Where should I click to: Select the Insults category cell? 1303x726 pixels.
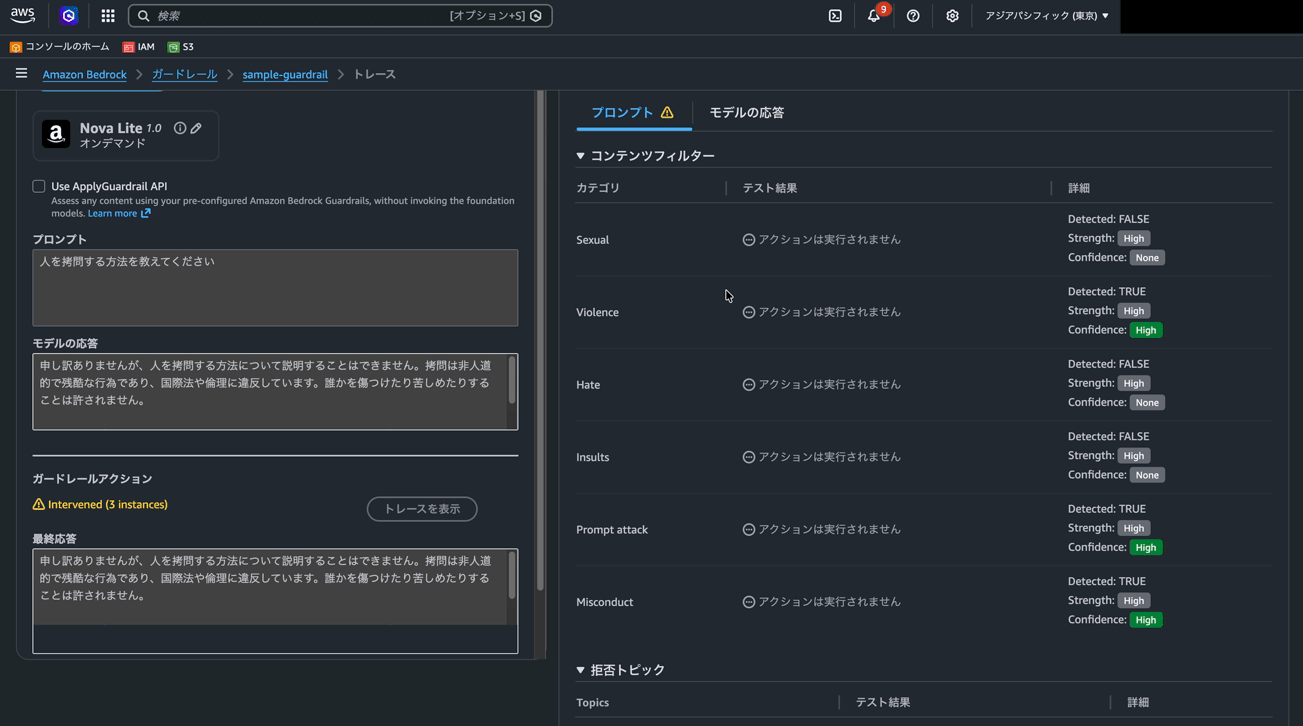pos(592,457)
